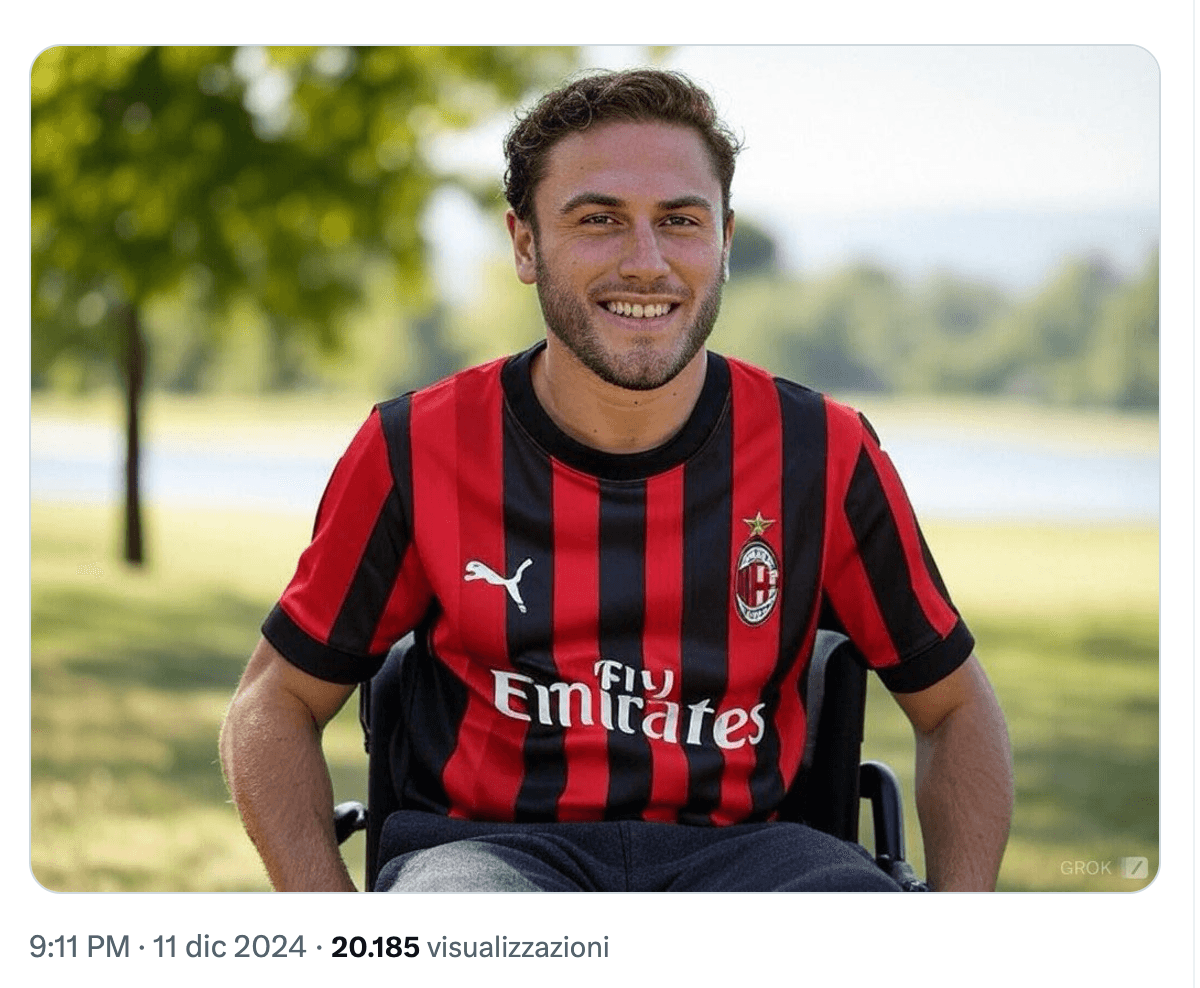The width and height of the screenshot is (1200, 988).
Task: Click the Fly Emirates sponsor text
Action: pos(629,704)
